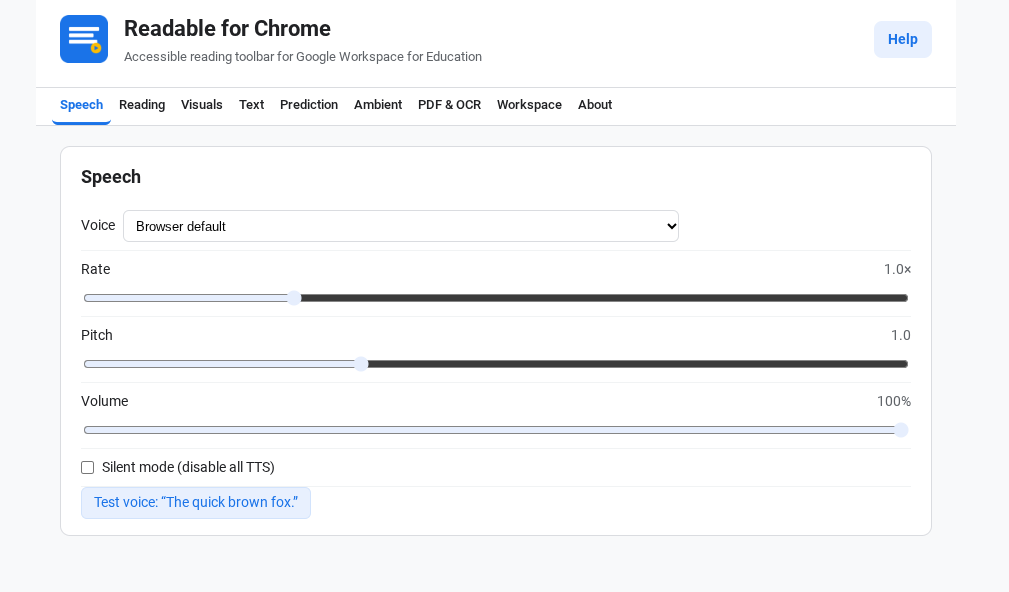
Task: Enable Silent mode checkbox
Action: [x=88, y=468]
